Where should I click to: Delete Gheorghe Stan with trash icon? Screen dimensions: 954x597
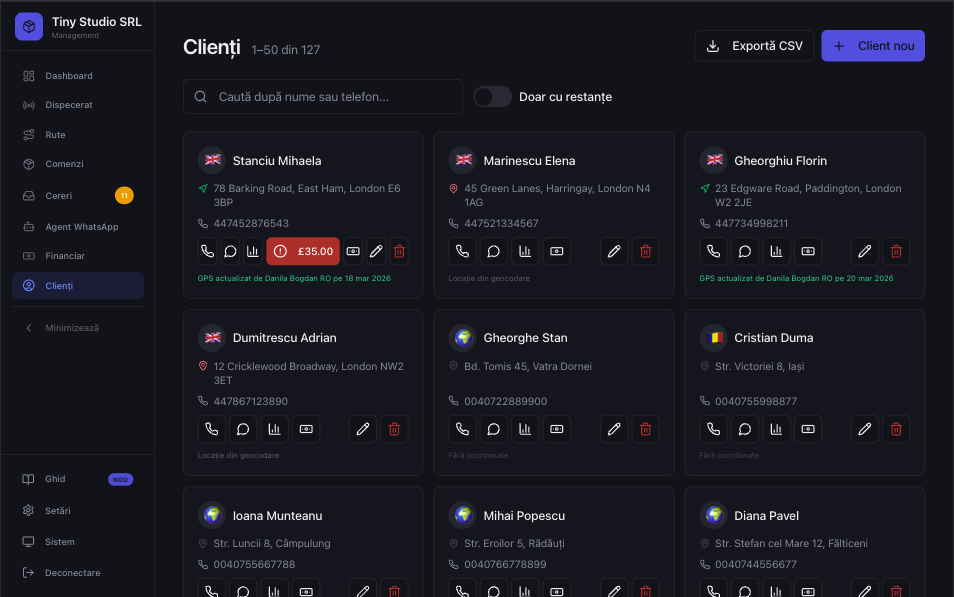point(646,429)
